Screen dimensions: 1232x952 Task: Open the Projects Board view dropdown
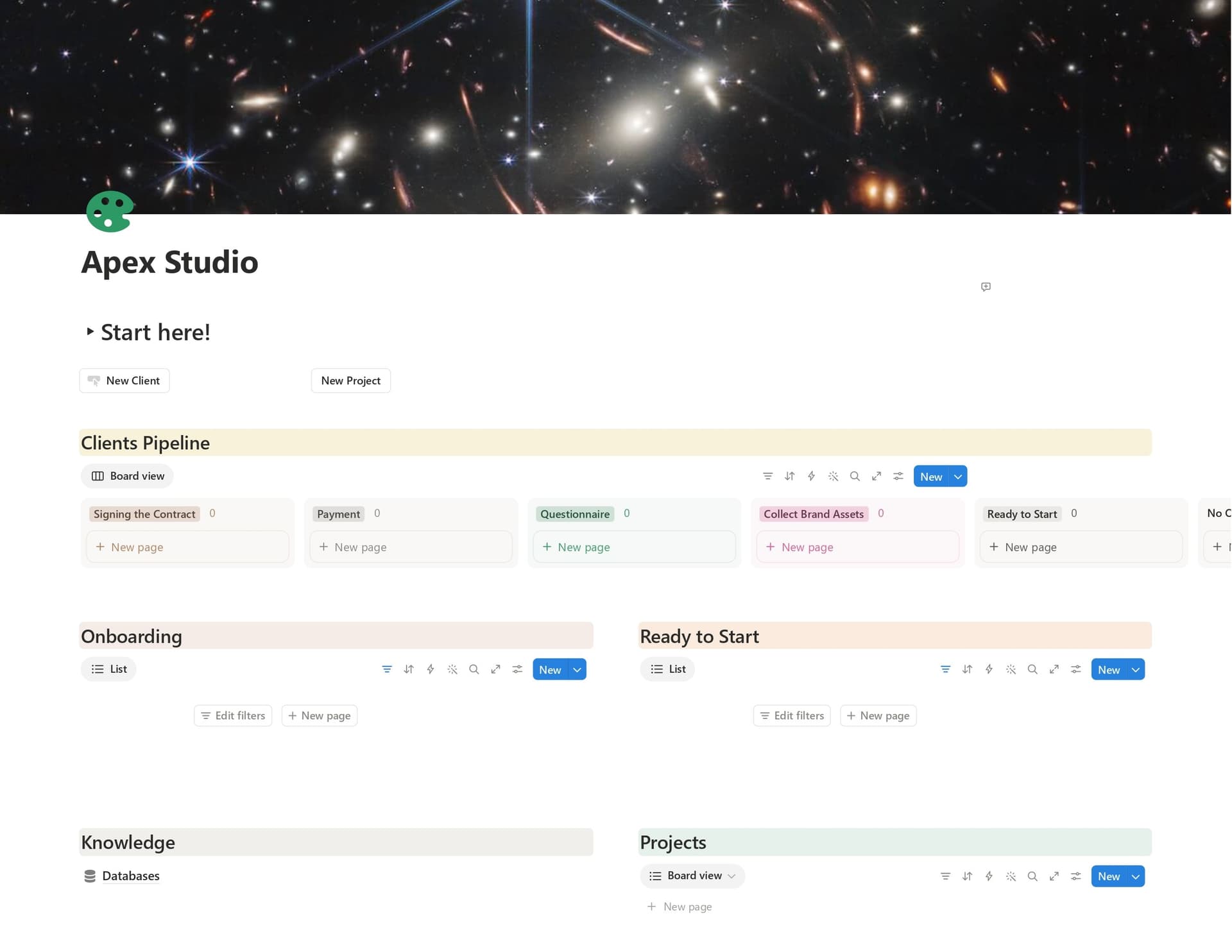coord(692,876)
